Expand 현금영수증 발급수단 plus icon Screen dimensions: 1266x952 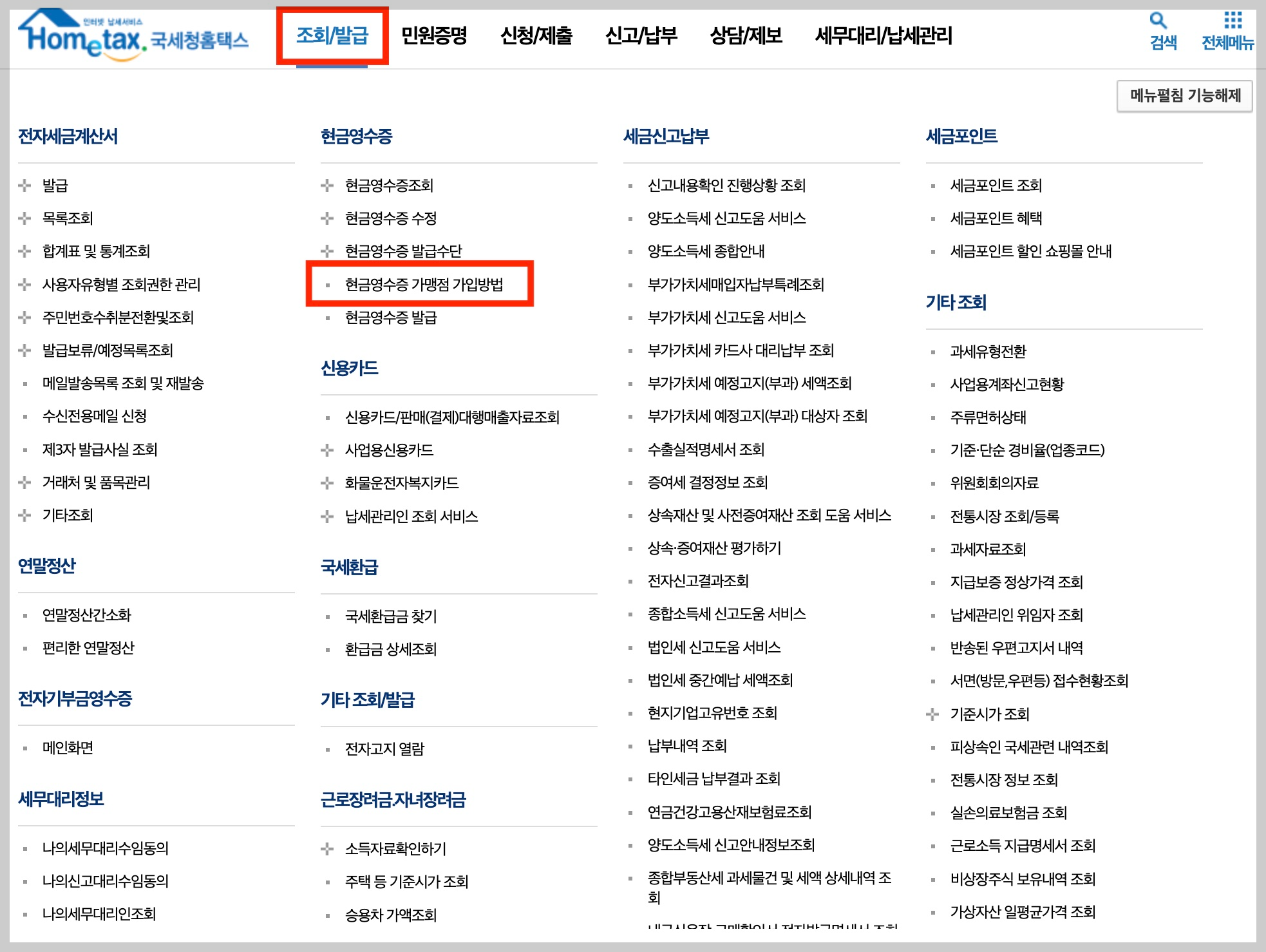pyautogui.click(x=327, y=251)
